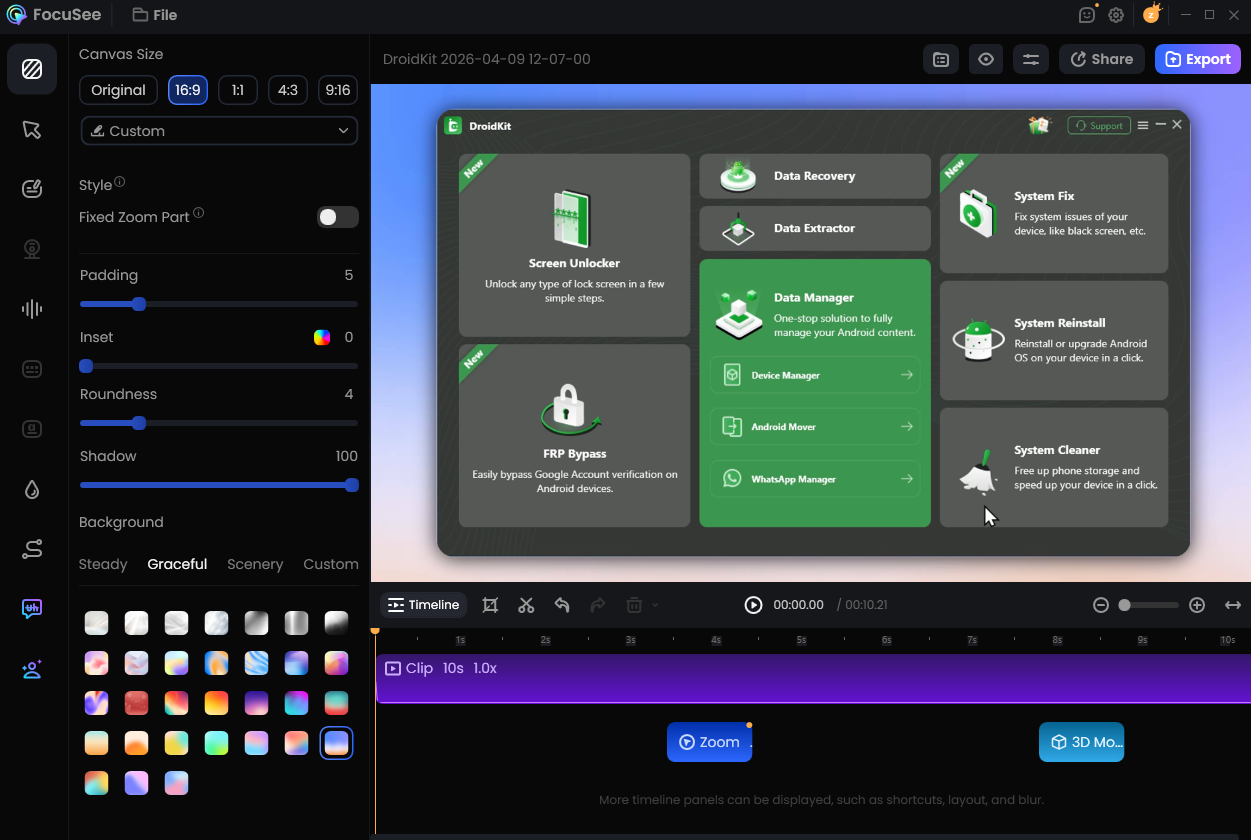Toggle the Fixed Zoom Part switch
This screenshot has height=840, width=1251.
338,217
